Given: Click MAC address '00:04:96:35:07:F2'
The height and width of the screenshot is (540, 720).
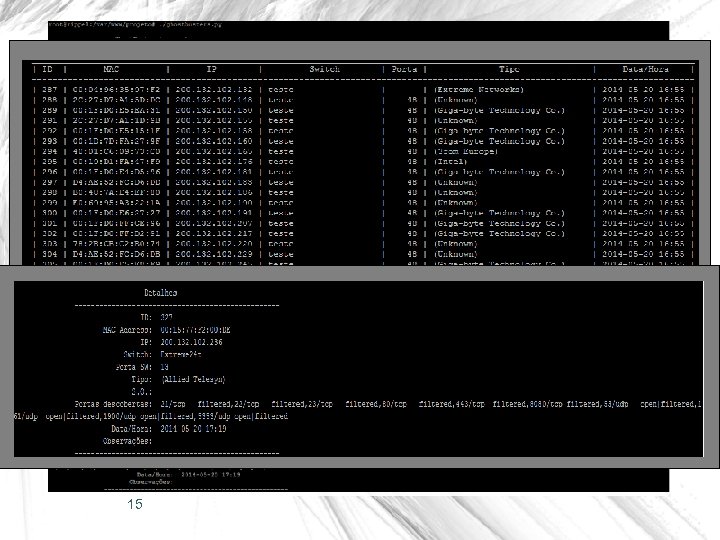Looking at the screenshot, I should pos(117,90).
